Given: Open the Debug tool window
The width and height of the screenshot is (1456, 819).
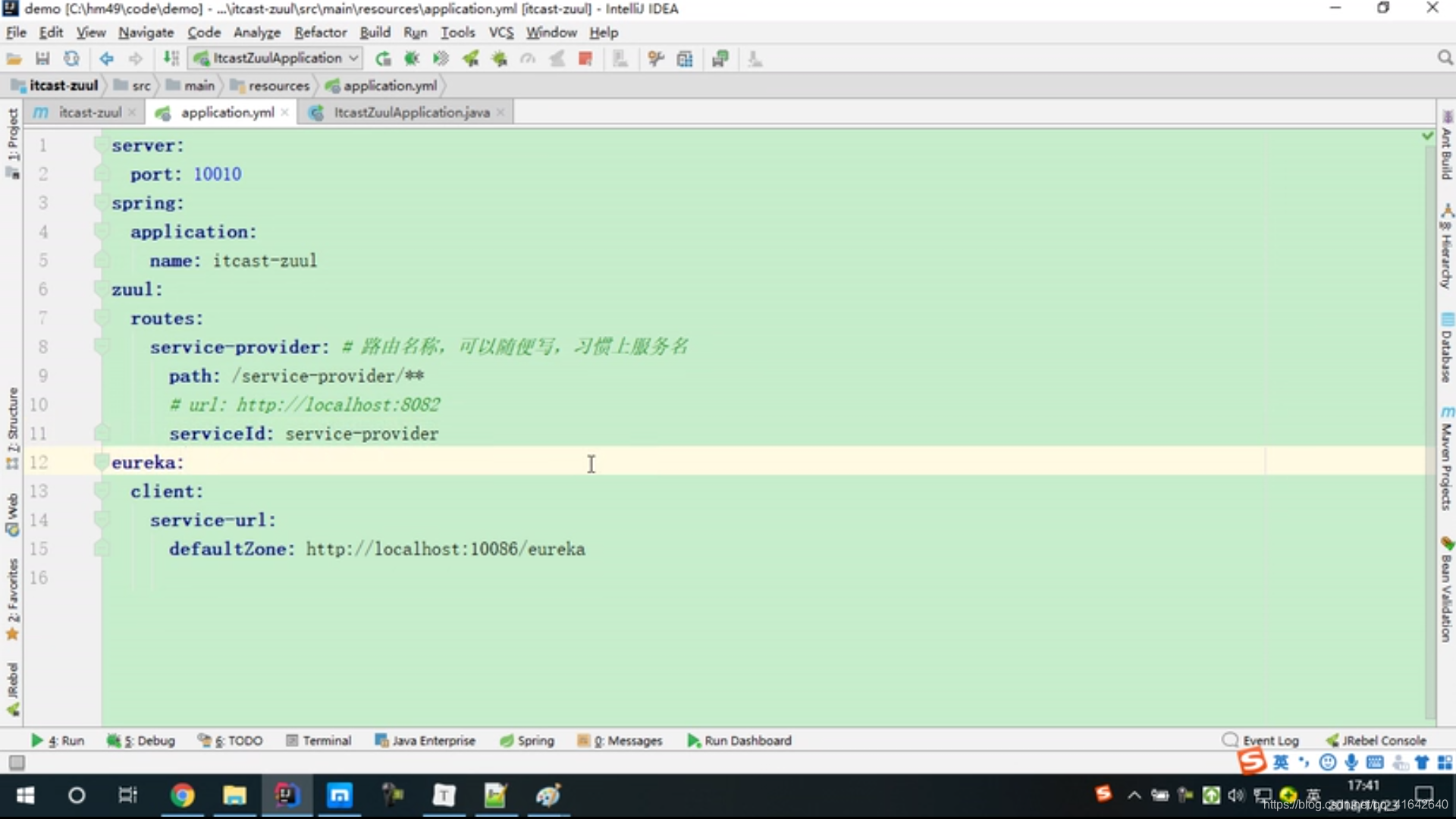Looking at the screenshot, I should coord(141,740).
